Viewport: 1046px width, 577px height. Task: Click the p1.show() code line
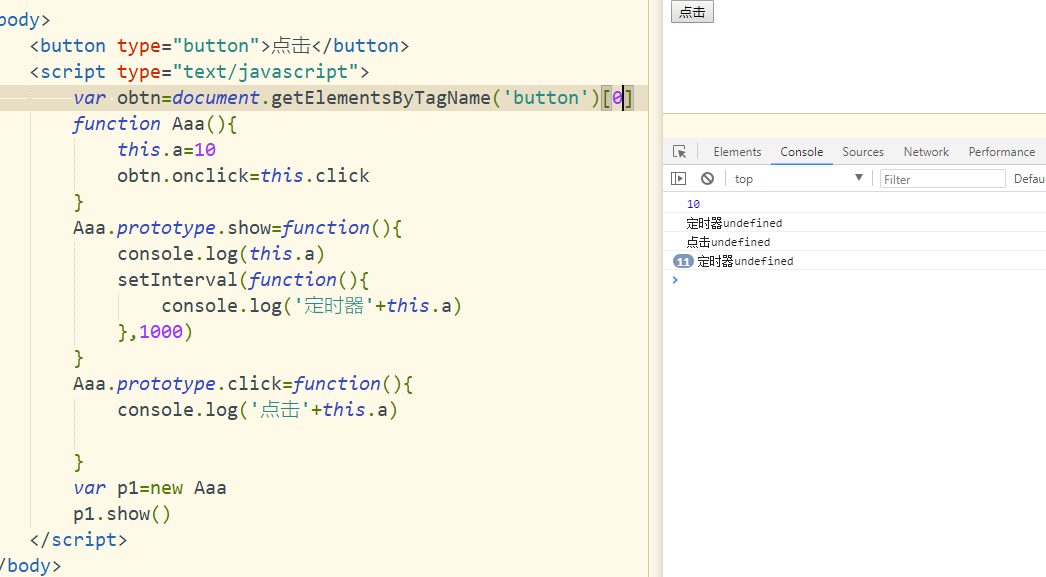pyautogui.click(x=122, y=514)
